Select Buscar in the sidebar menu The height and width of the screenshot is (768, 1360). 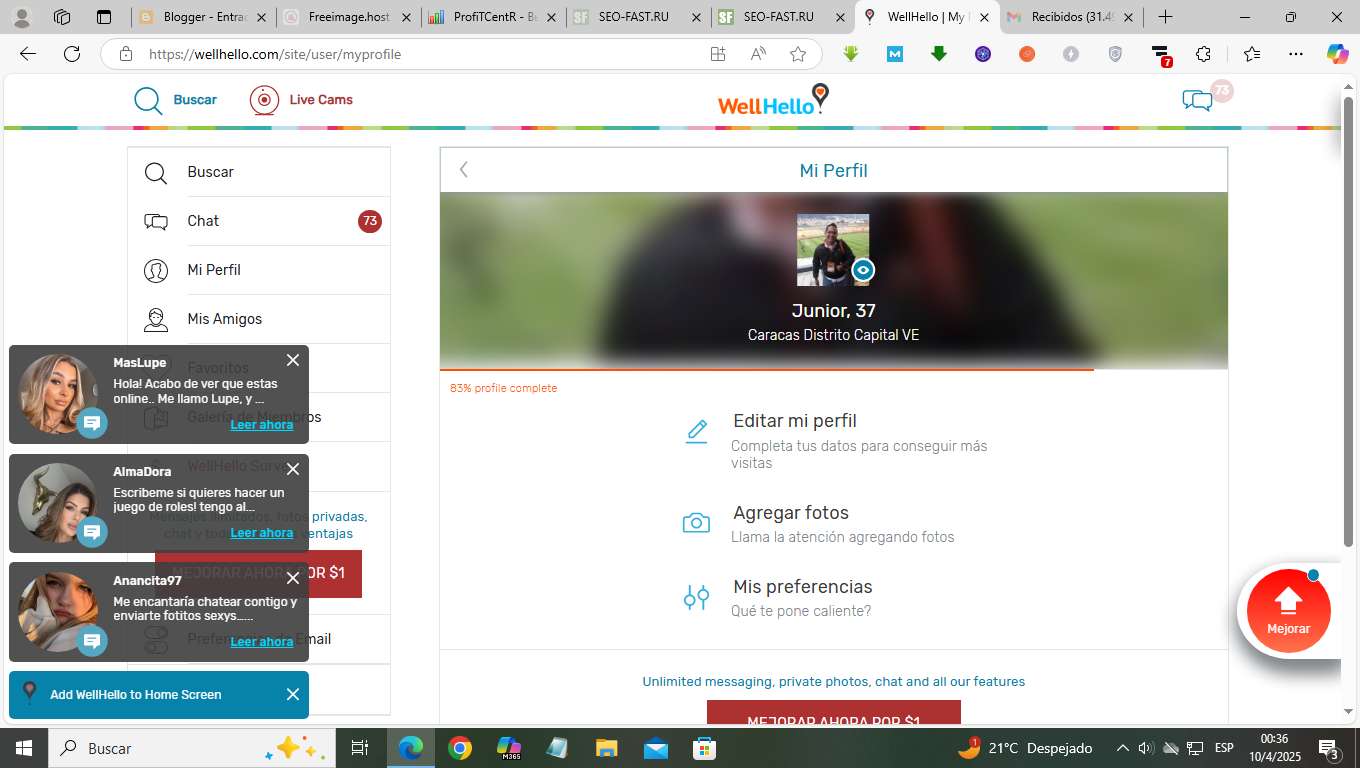pos(259,172)
